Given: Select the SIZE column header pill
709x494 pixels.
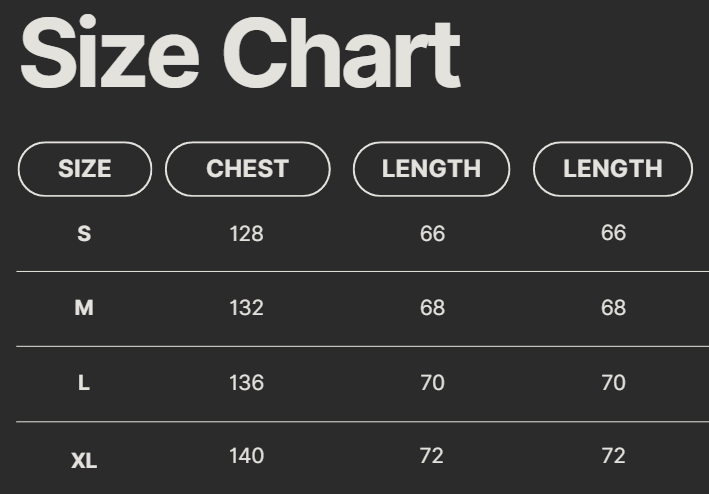Looking at the screenshot, I should 85,169.
